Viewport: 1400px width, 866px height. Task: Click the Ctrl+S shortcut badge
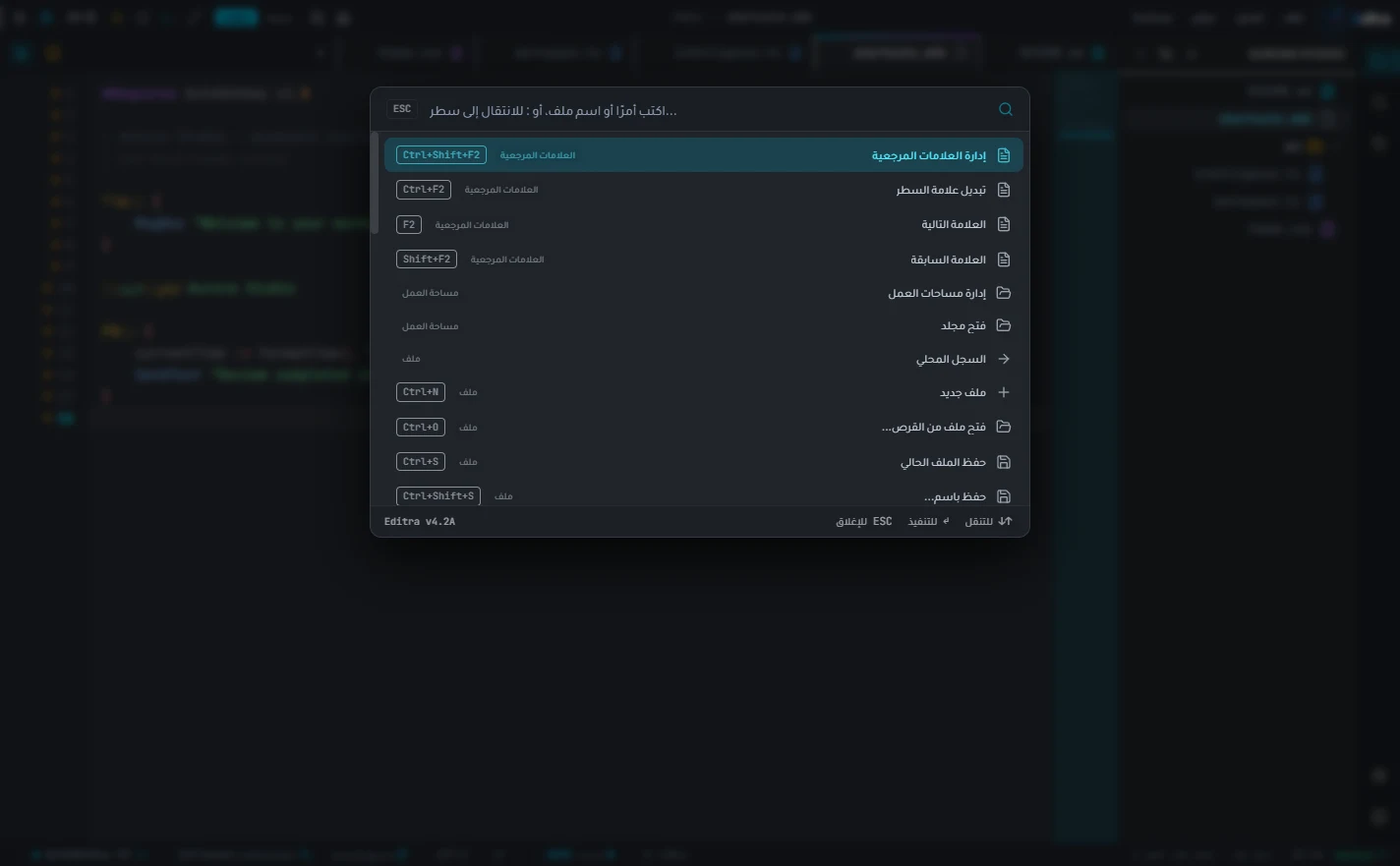click(x=421, y=462)
